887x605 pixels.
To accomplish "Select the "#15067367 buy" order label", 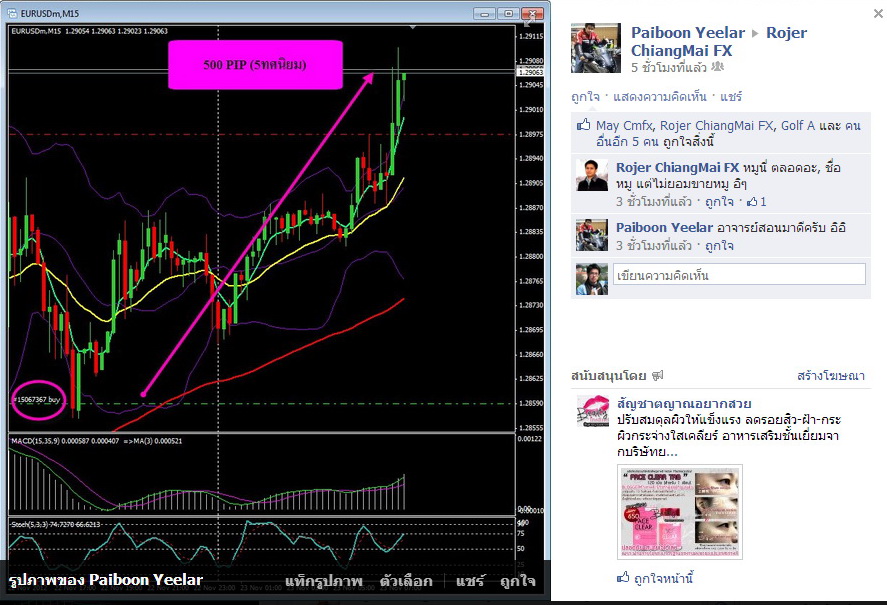I will (36, 400).
